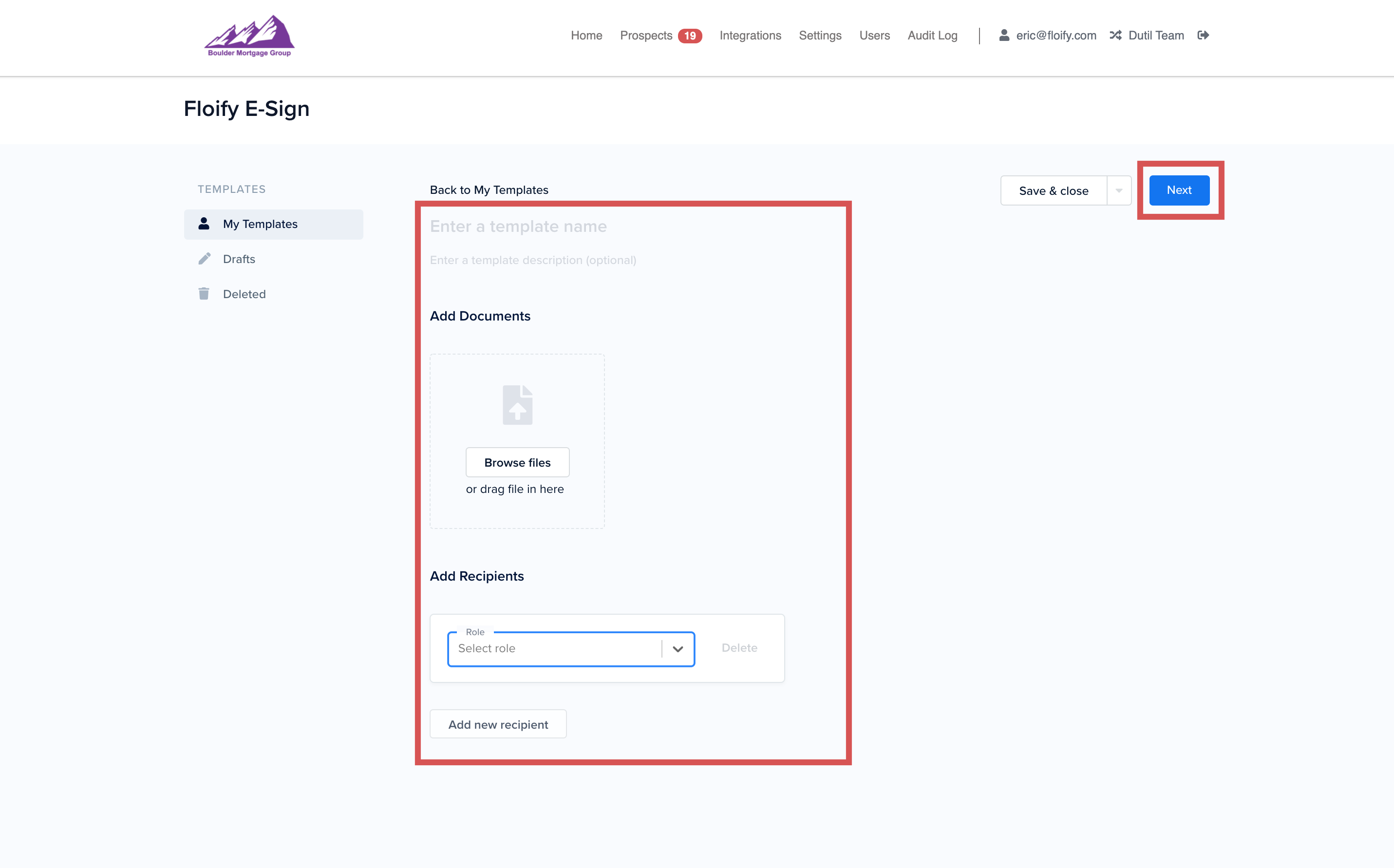Screen dimensions: 1394x868
Task: Click the Browse files button
Action: [x=517, y=462]
